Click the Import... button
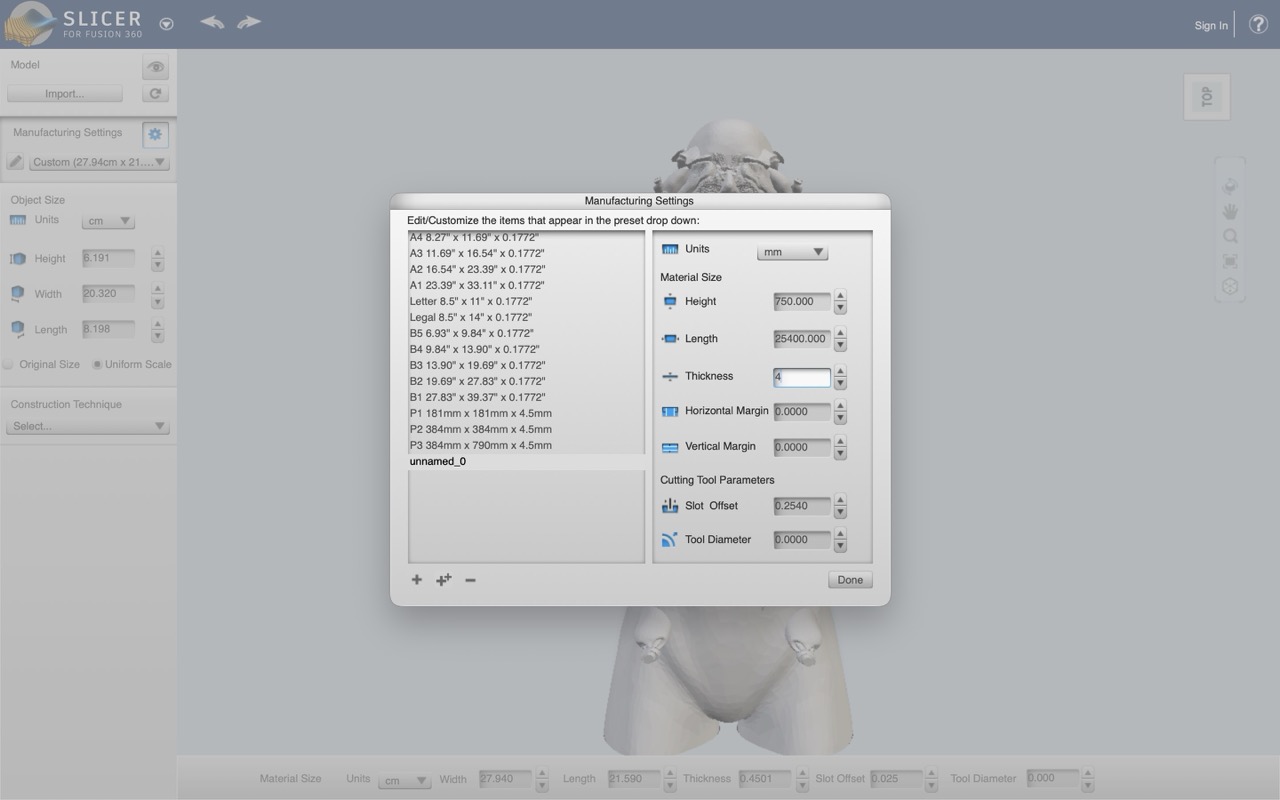The width and height of the screenshot is (1280, 800). (65, 94)
